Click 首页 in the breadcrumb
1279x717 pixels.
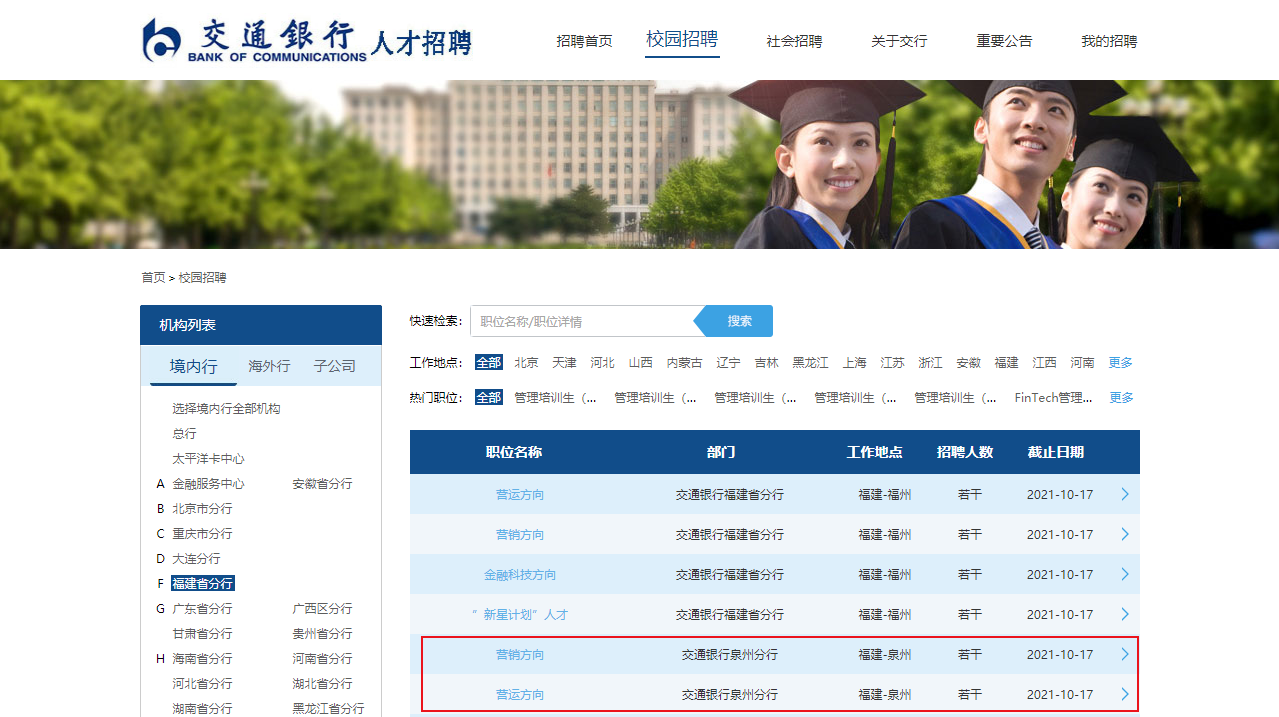(153, 277)
